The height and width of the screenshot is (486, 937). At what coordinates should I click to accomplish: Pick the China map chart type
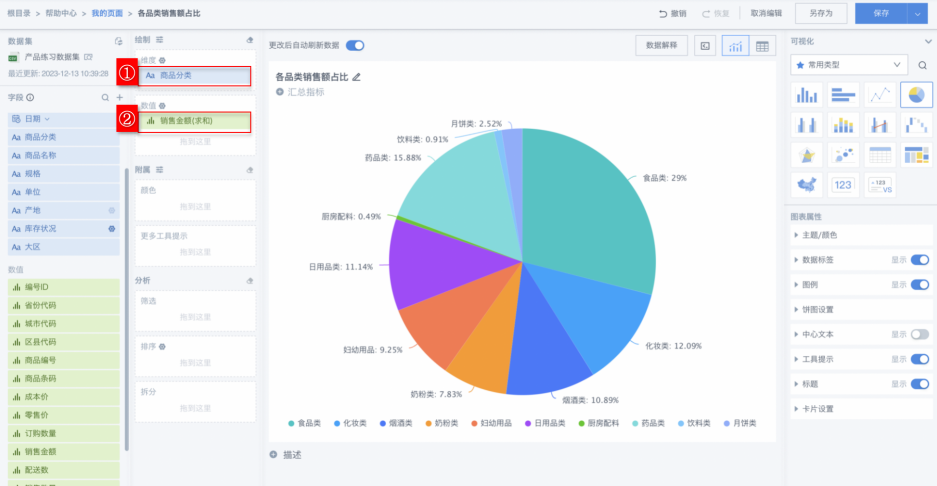click(807, 184)
